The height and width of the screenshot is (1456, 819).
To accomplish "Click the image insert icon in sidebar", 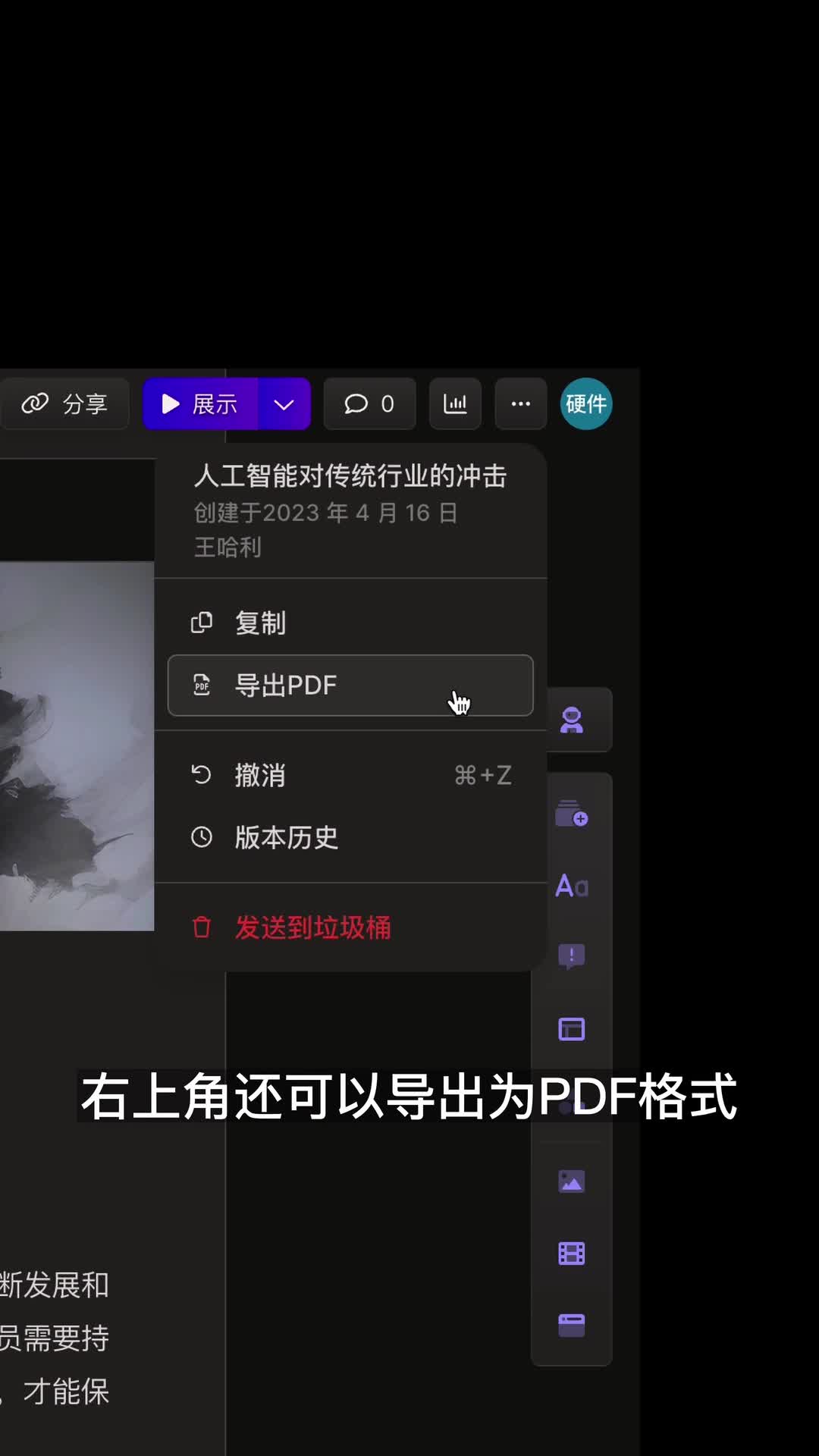I will 571,1181.
